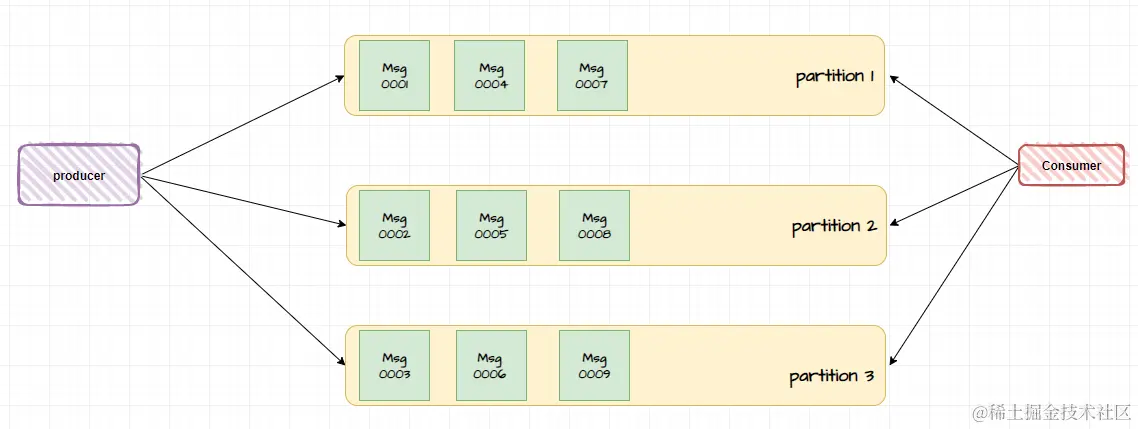This screenshot has height=429, width=1138.
Task: Click the Msg 0007 block
Action: (x=592, y=75)
